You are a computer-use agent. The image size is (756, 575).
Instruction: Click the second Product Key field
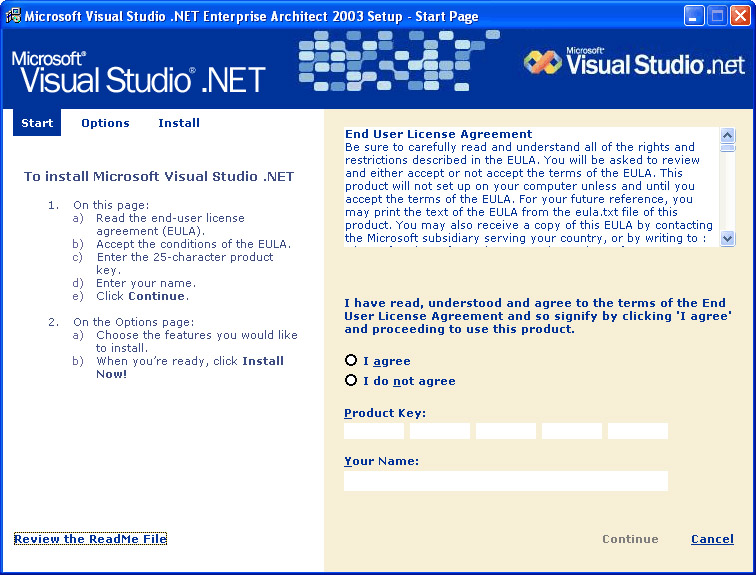[x=440, y=431]
